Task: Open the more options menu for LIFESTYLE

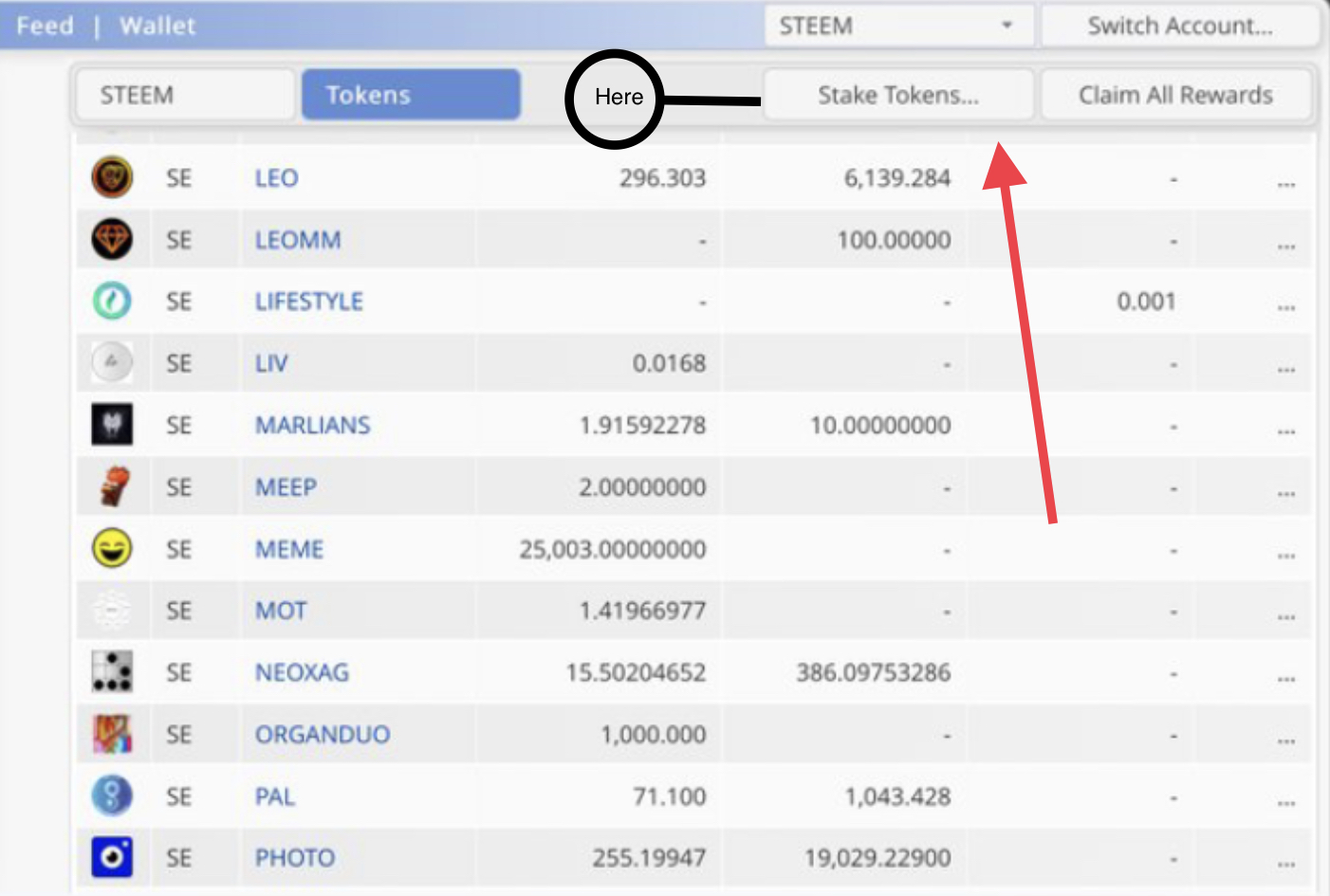Action: [1286, 307]
